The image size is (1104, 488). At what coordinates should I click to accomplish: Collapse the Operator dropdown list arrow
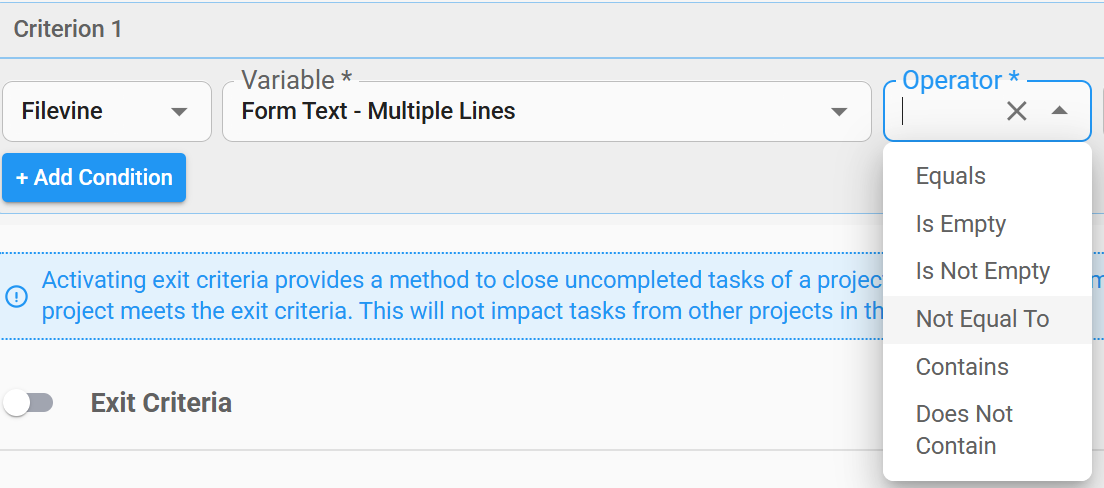(1060, 111)
